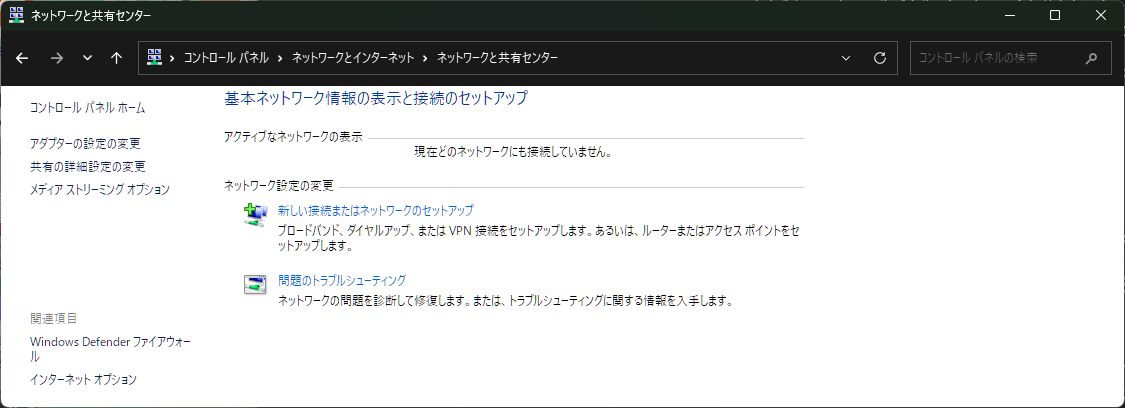1125x408 pixels.
Task: Click 基本ネットワーク情報の表示と接続のセットアップ heading
Action: [376, 98]
